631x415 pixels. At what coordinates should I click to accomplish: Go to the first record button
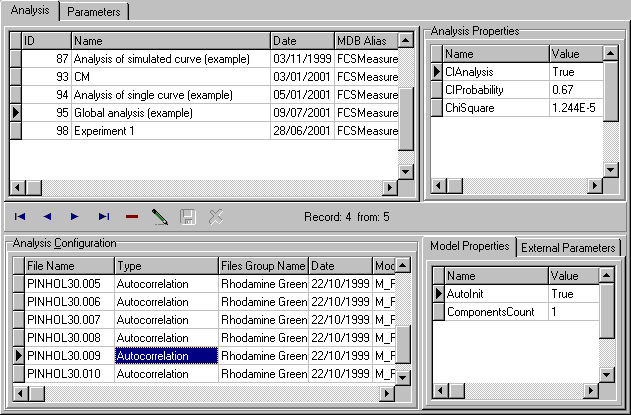pyautogui.click(x=20, y=216)
